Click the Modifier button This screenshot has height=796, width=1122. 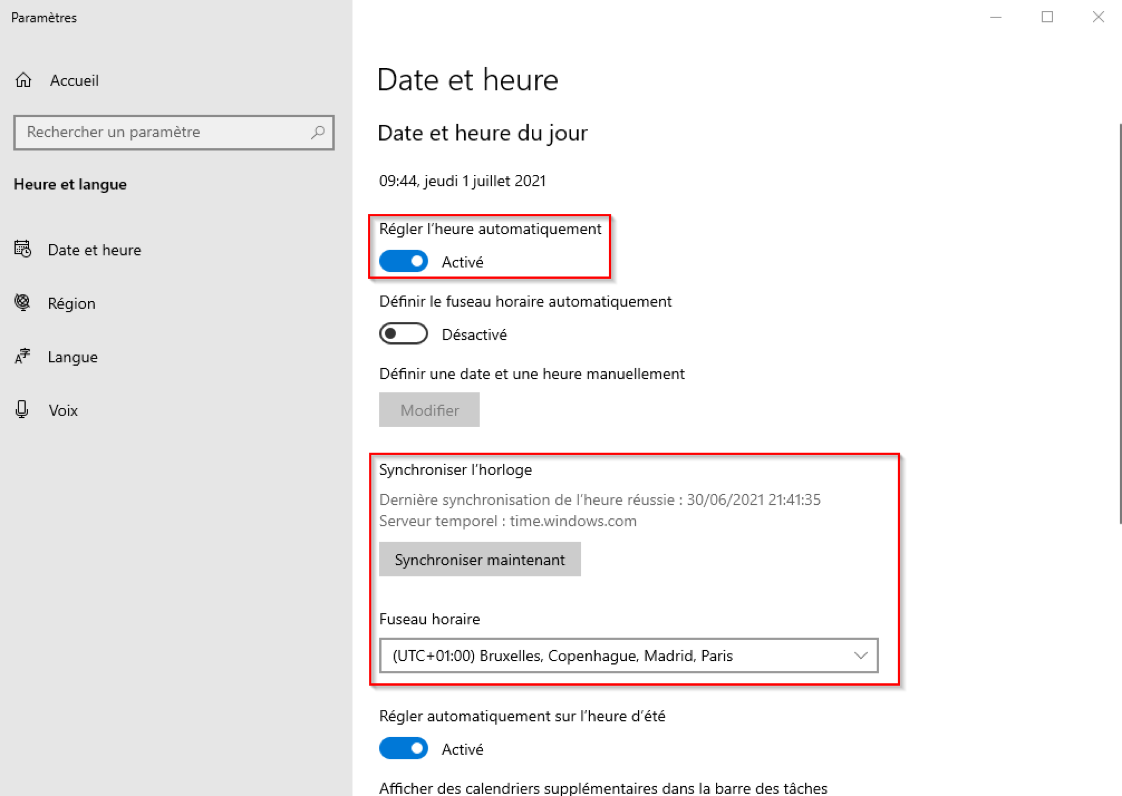click(429, 410)
